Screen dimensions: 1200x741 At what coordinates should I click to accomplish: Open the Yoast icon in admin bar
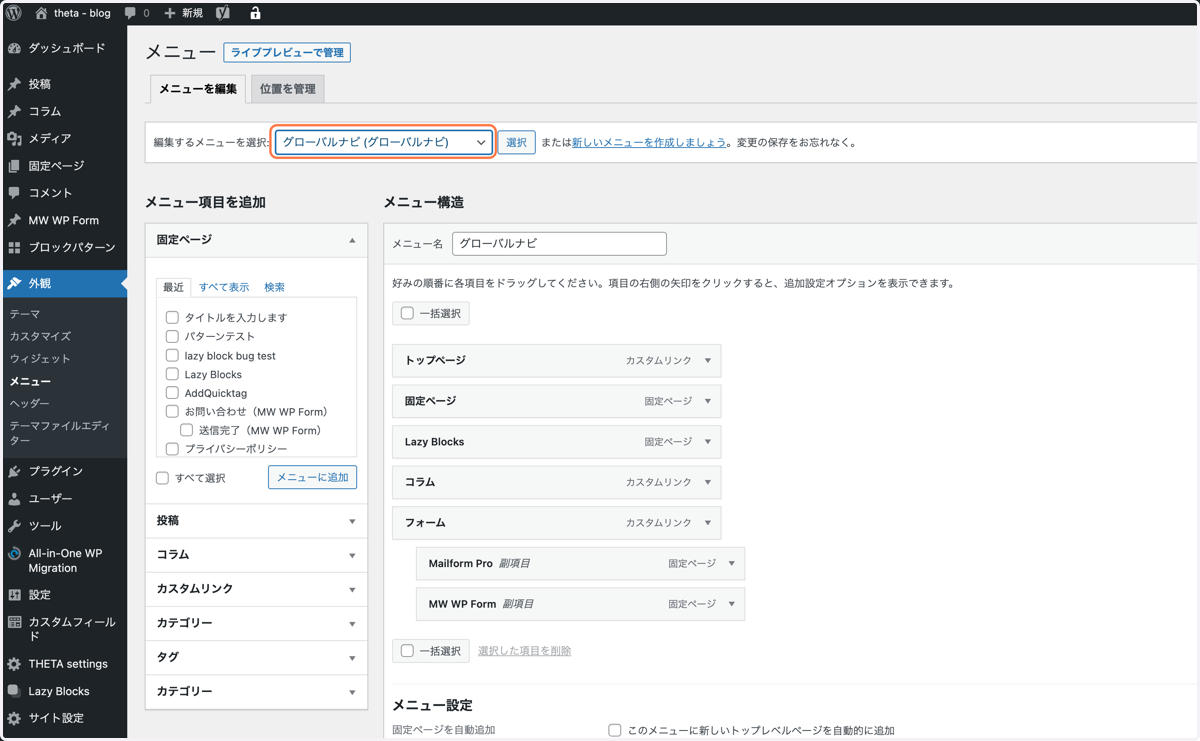[x=223, y=13]
